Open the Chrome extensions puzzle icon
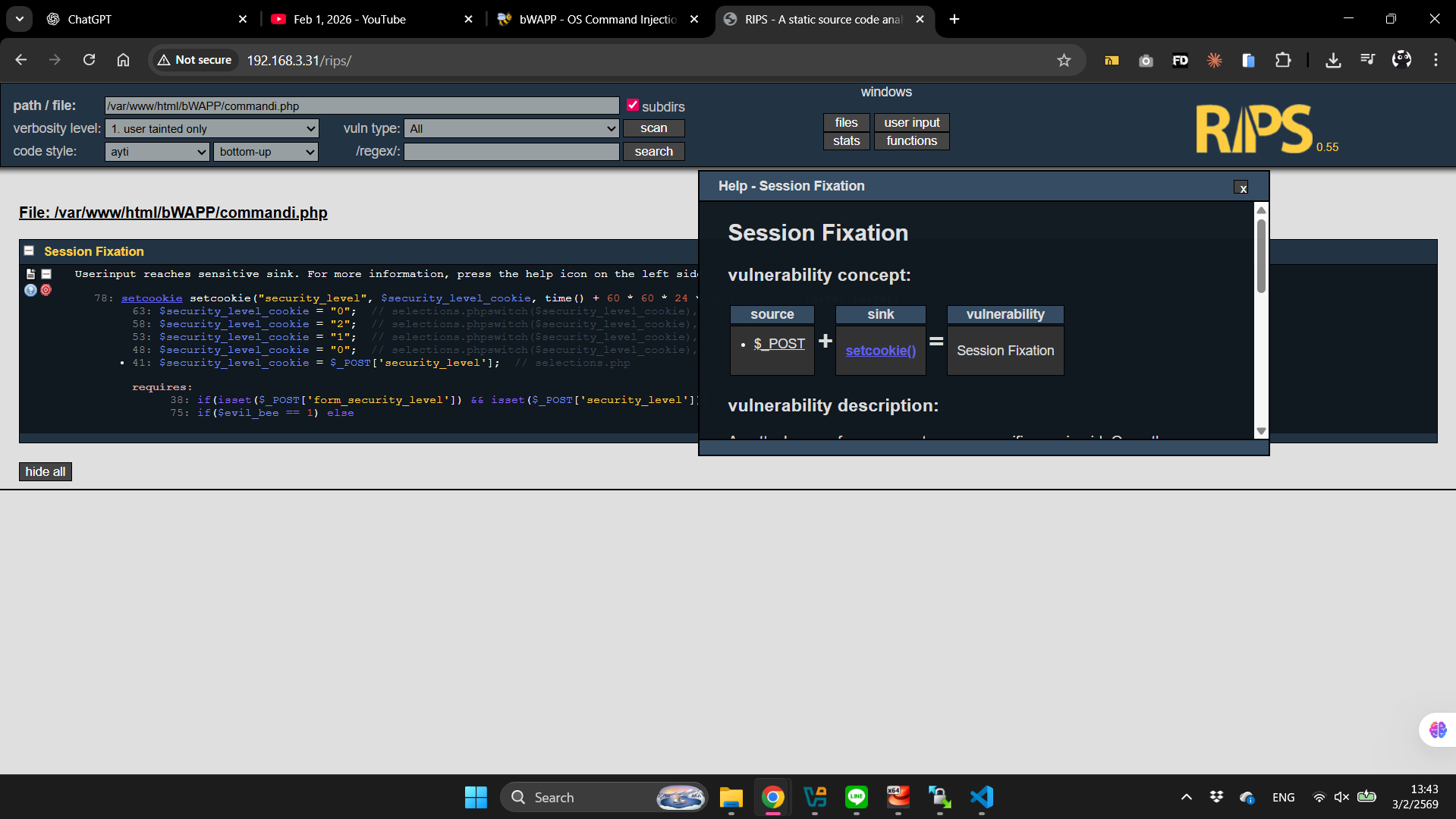The image size is (1456, 819). [1282, 61]
